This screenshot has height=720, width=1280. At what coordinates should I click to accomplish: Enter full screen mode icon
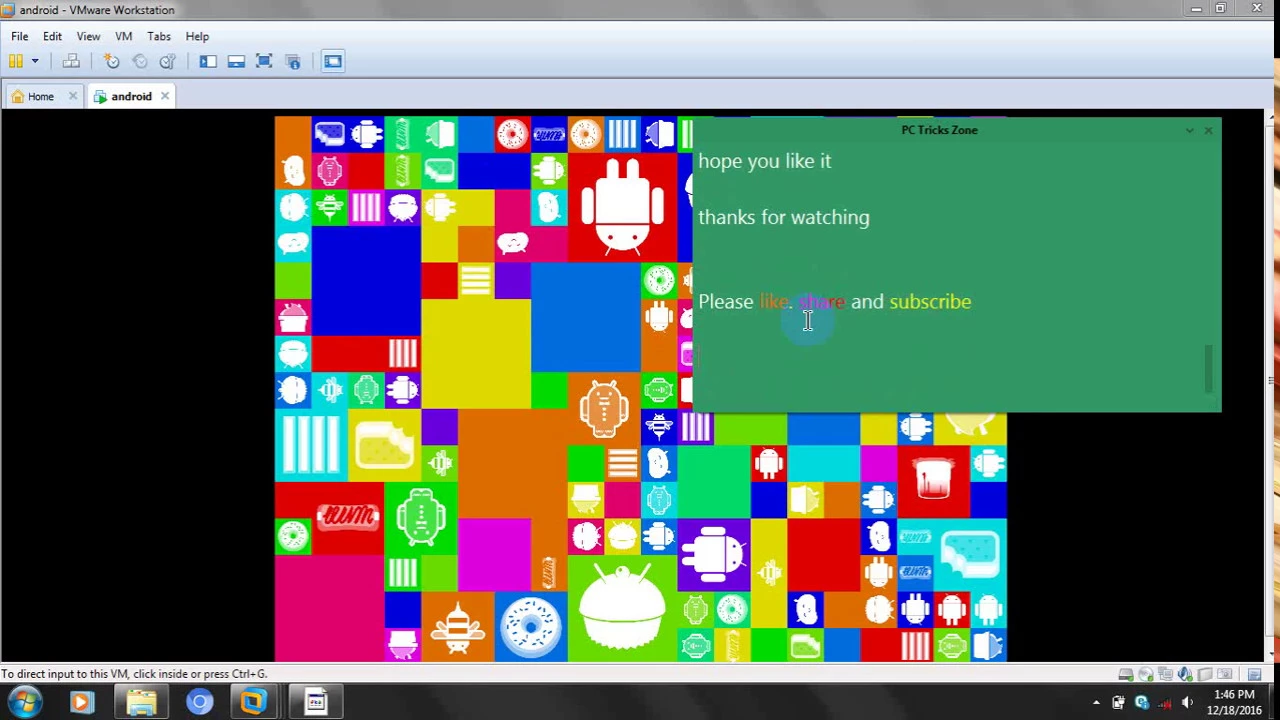point(264,61)
